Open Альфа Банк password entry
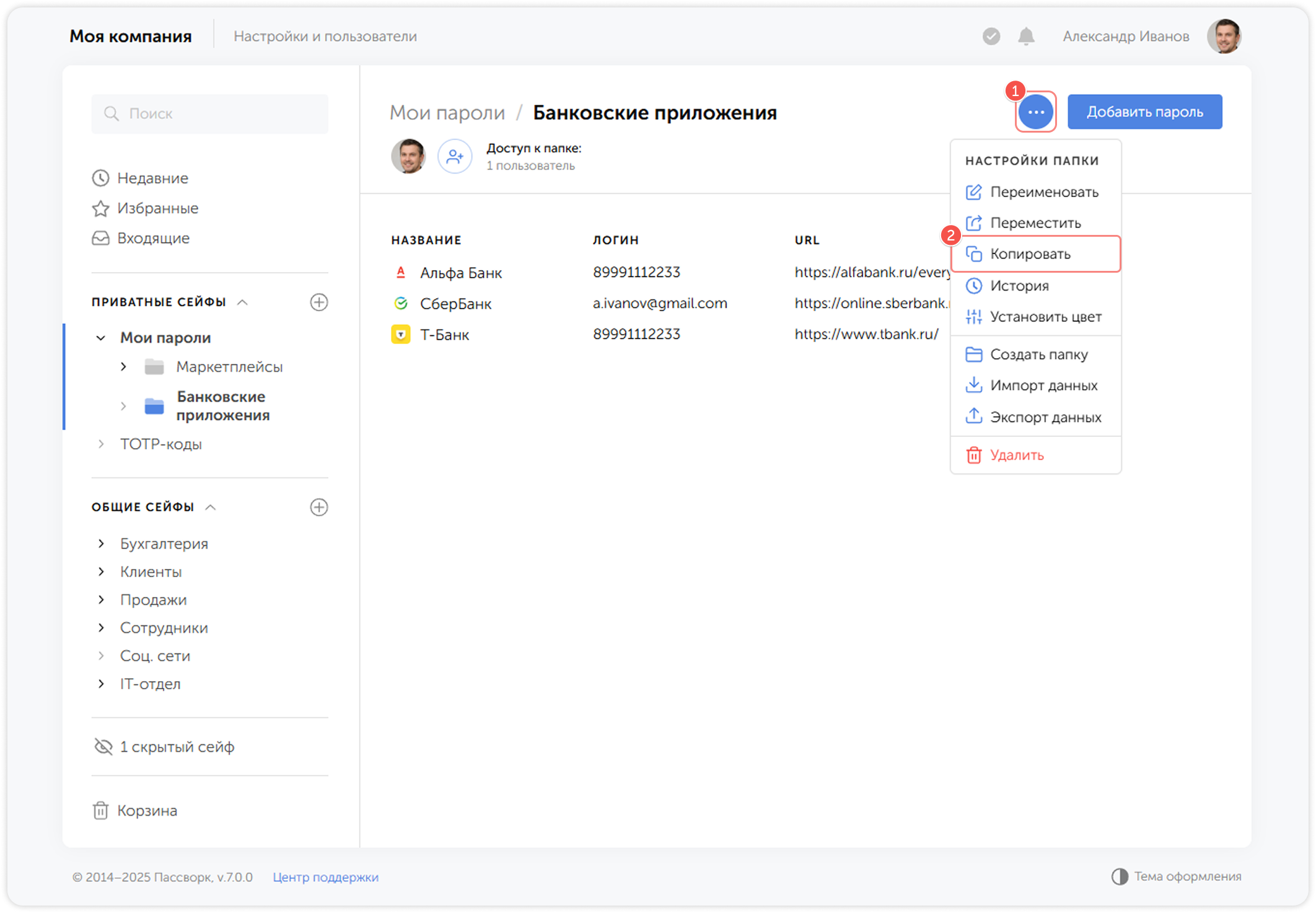 click(461, 273)
